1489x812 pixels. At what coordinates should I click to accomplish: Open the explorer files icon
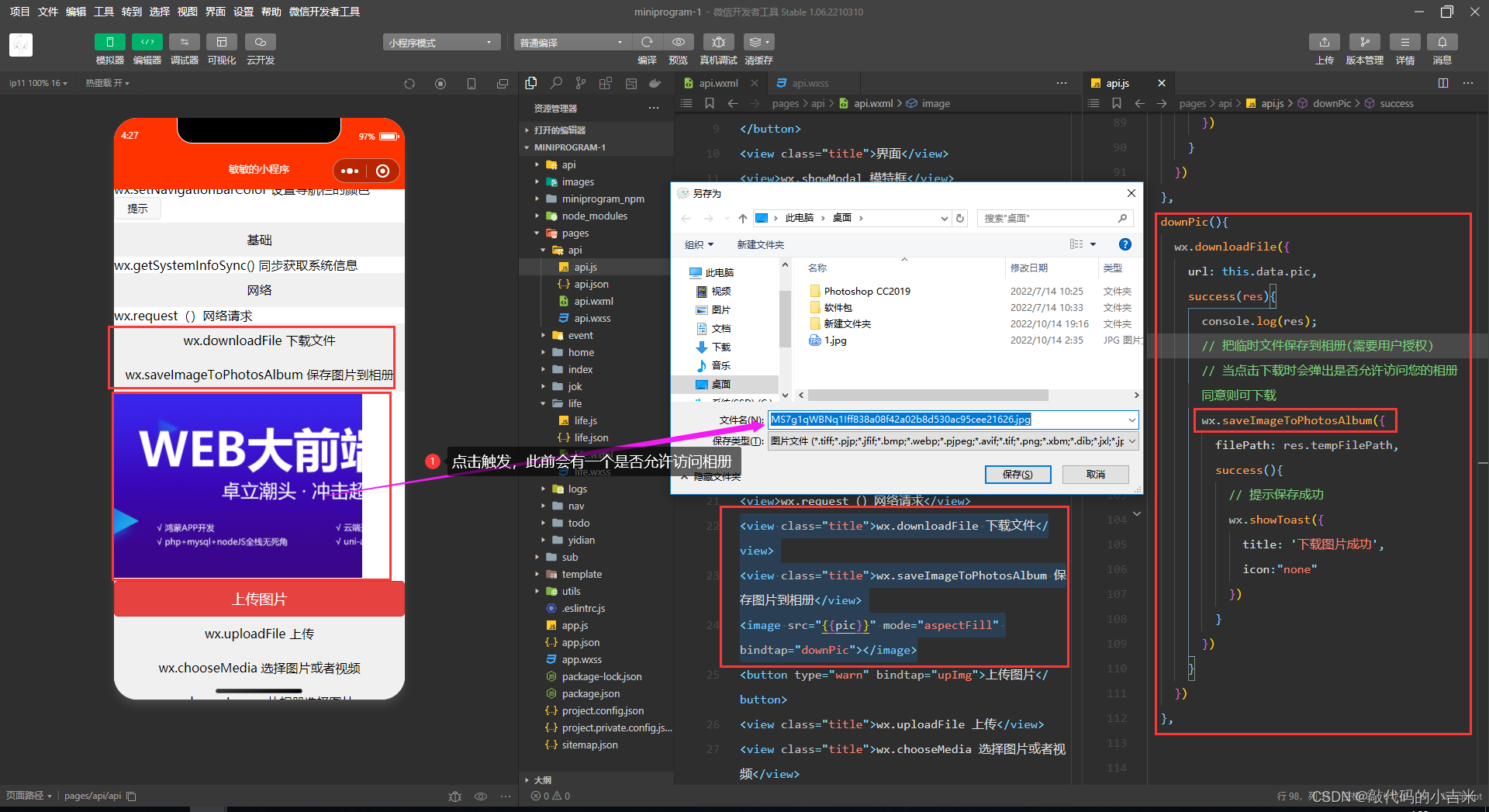[531, 83]
